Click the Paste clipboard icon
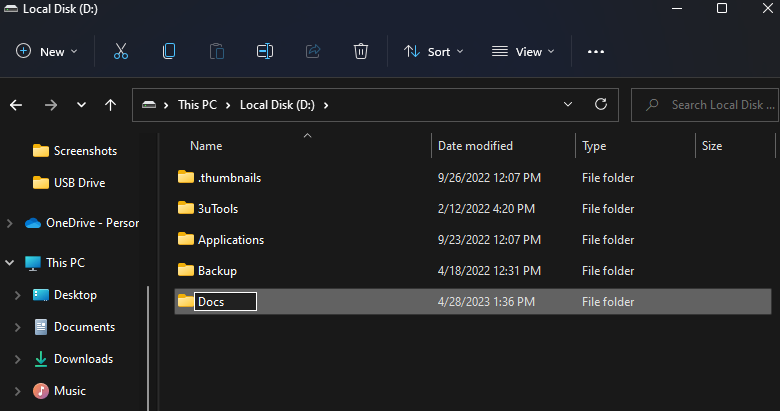780x411 pixels. tap(217, 51)
